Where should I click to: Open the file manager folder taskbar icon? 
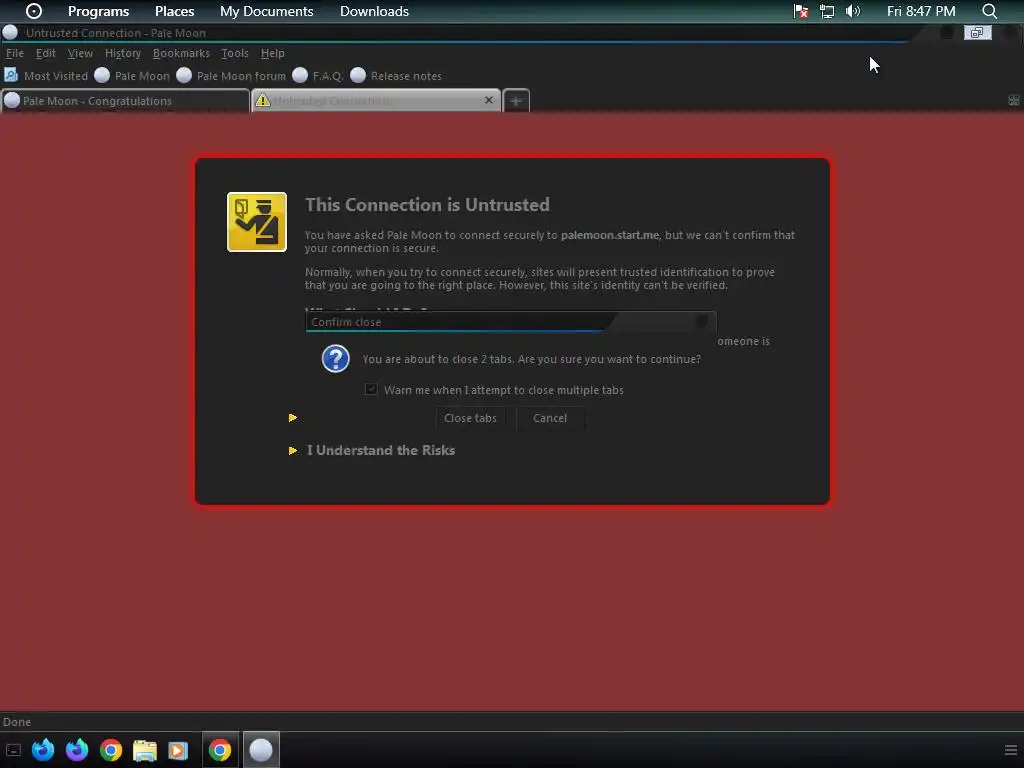(145, 750)
